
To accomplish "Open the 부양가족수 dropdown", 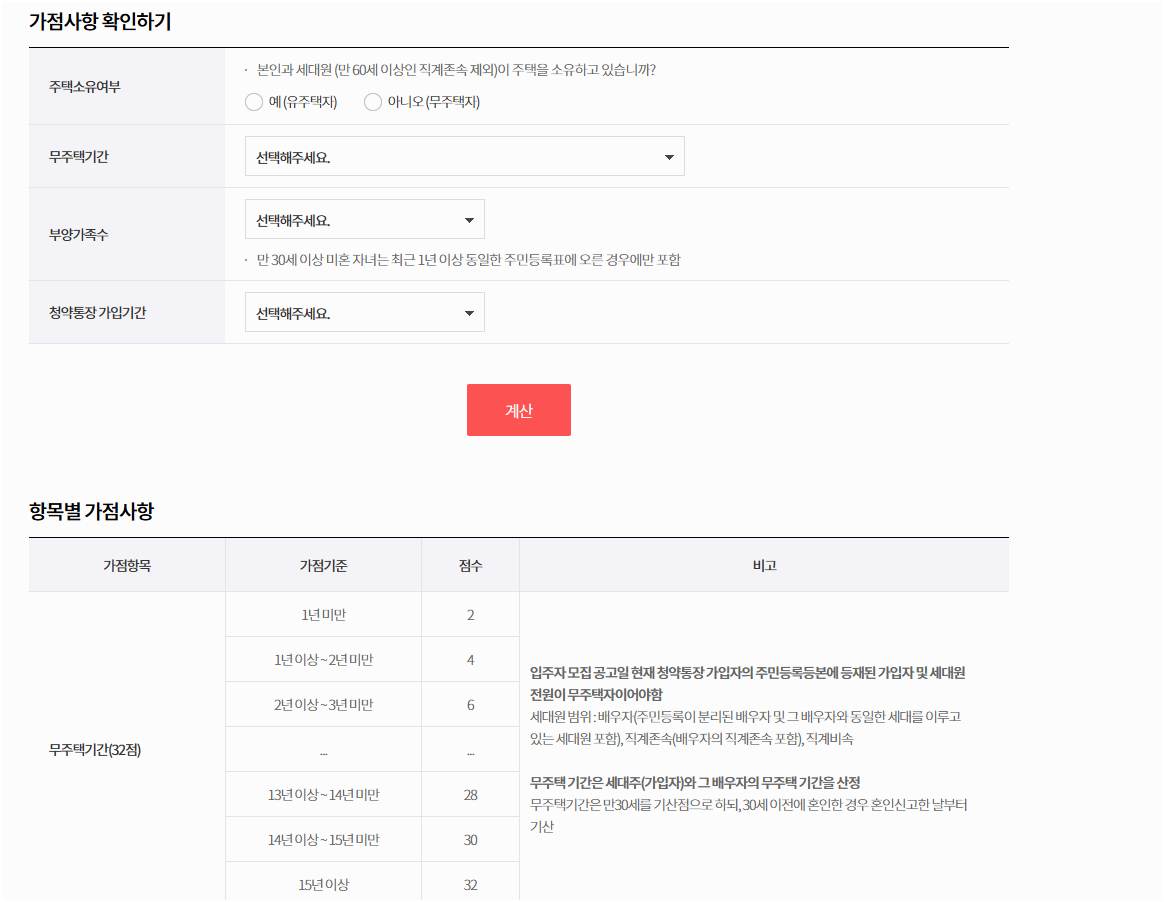I will click(365, 219).
